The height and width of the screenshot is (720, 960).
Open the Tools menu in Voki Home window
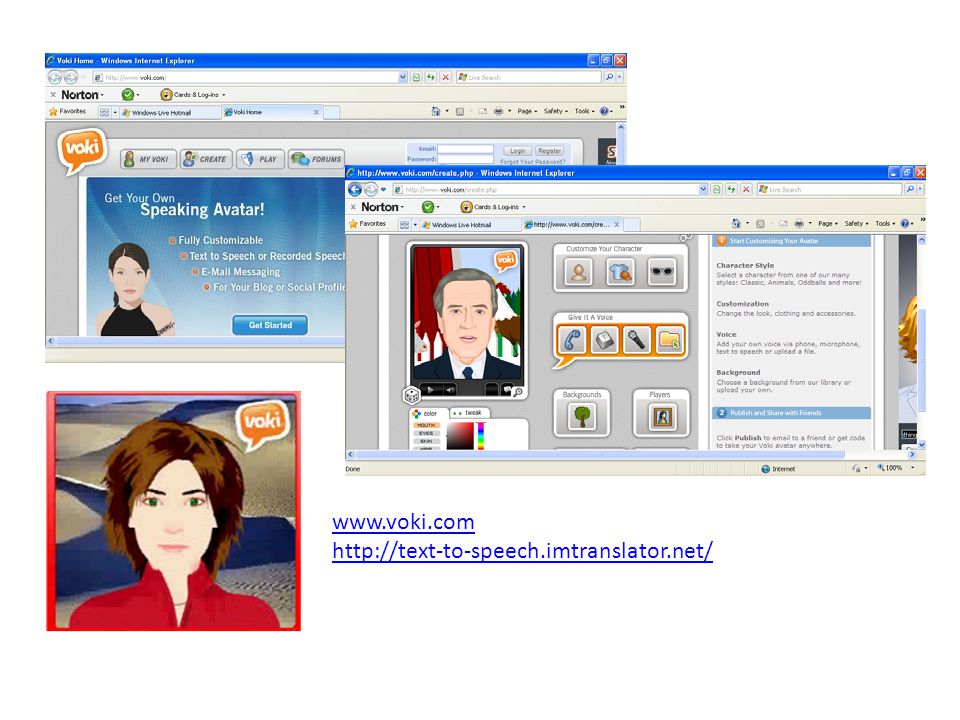pyautogui.click(x=585, y=111)
